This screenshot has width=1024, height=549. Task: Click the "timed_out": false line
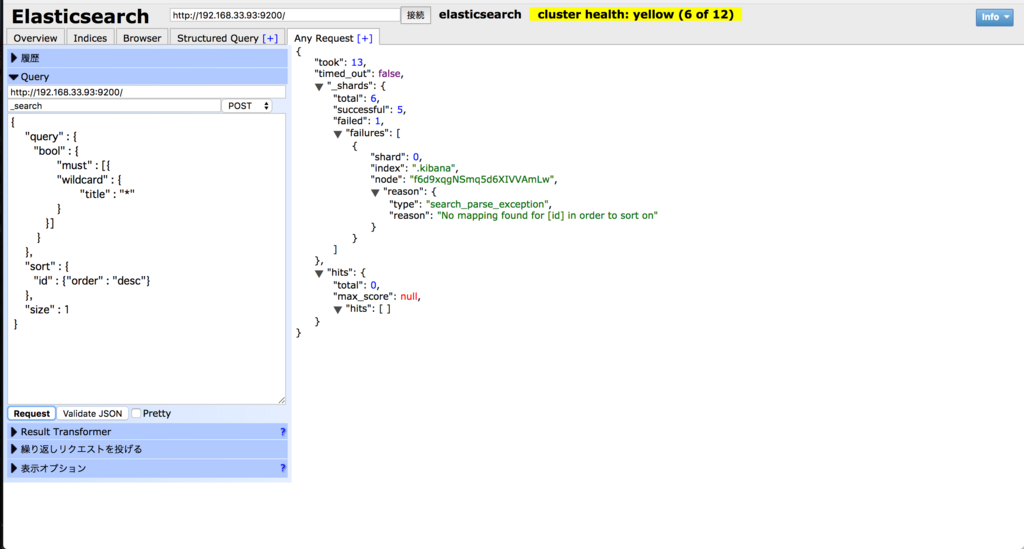coord(360,74)
